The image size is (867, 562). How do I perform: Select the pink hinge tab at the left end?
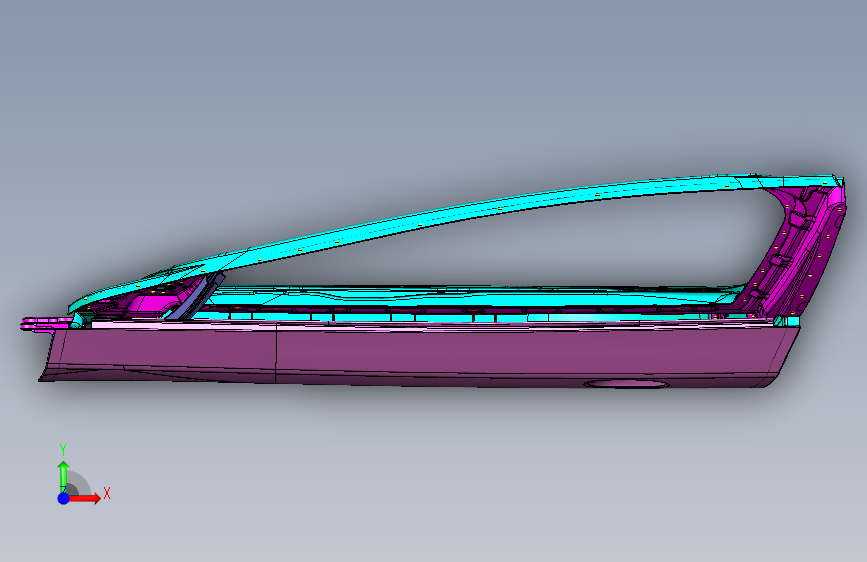[x=45, y=324]
